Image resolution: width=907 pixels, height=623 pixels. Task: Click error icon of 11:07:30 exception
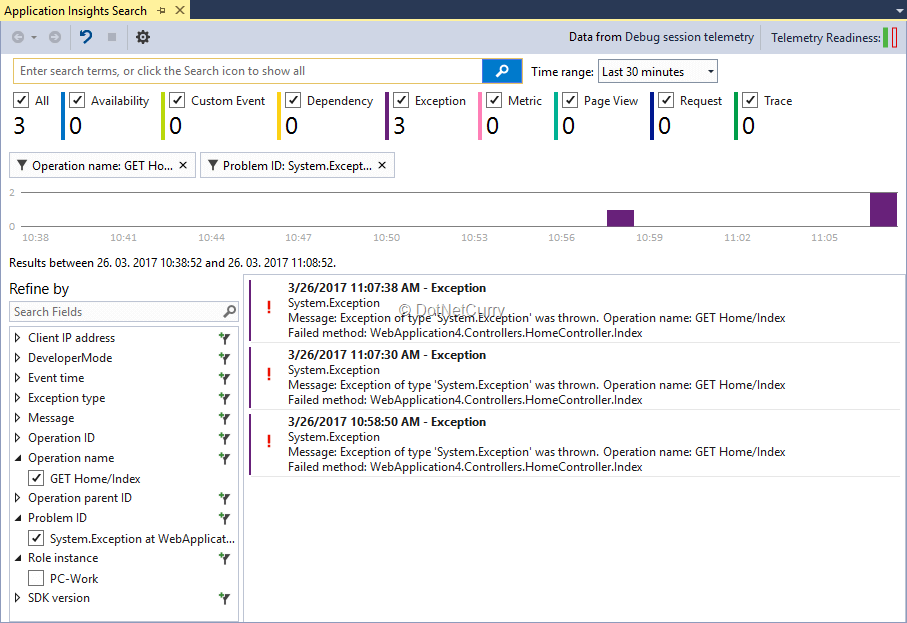click(269, 374)
